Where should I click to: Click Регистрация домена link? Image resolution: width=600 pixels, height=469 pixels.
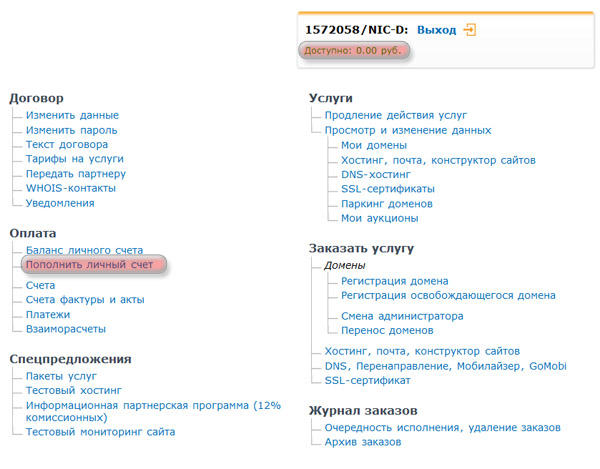[x=395, y=281]
